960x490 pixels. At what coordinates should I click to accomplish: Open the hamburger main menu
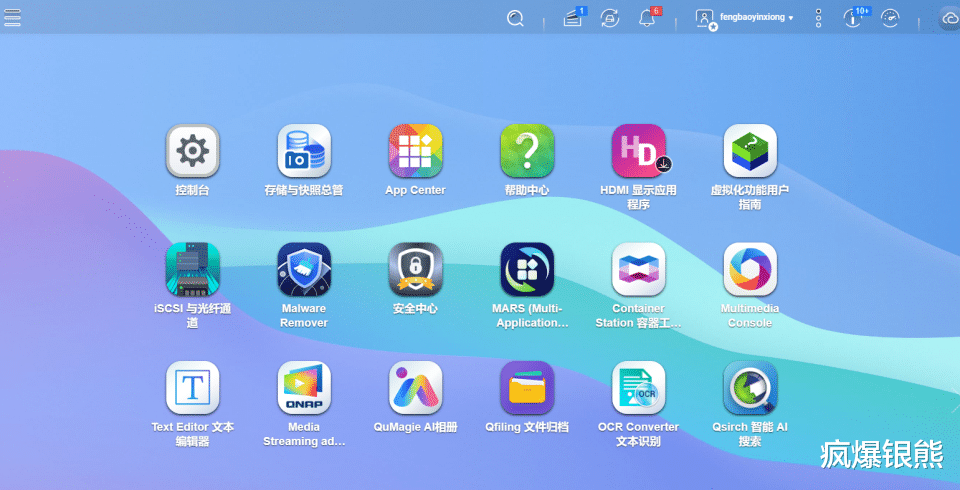tap(12, 17)
